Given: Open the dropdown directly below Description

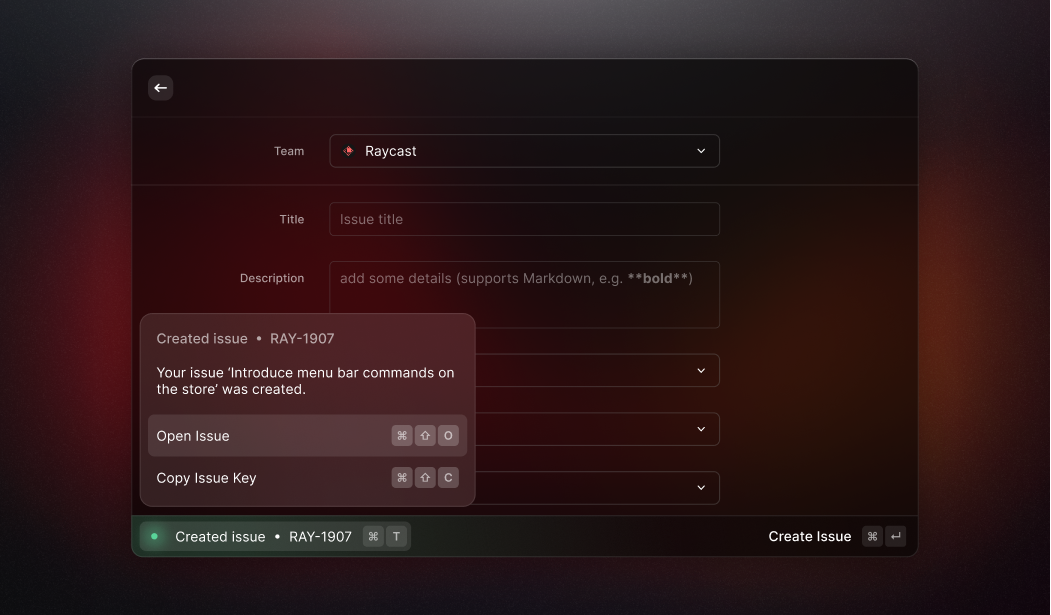Looking at the screenshot, I should click(700, 370).
